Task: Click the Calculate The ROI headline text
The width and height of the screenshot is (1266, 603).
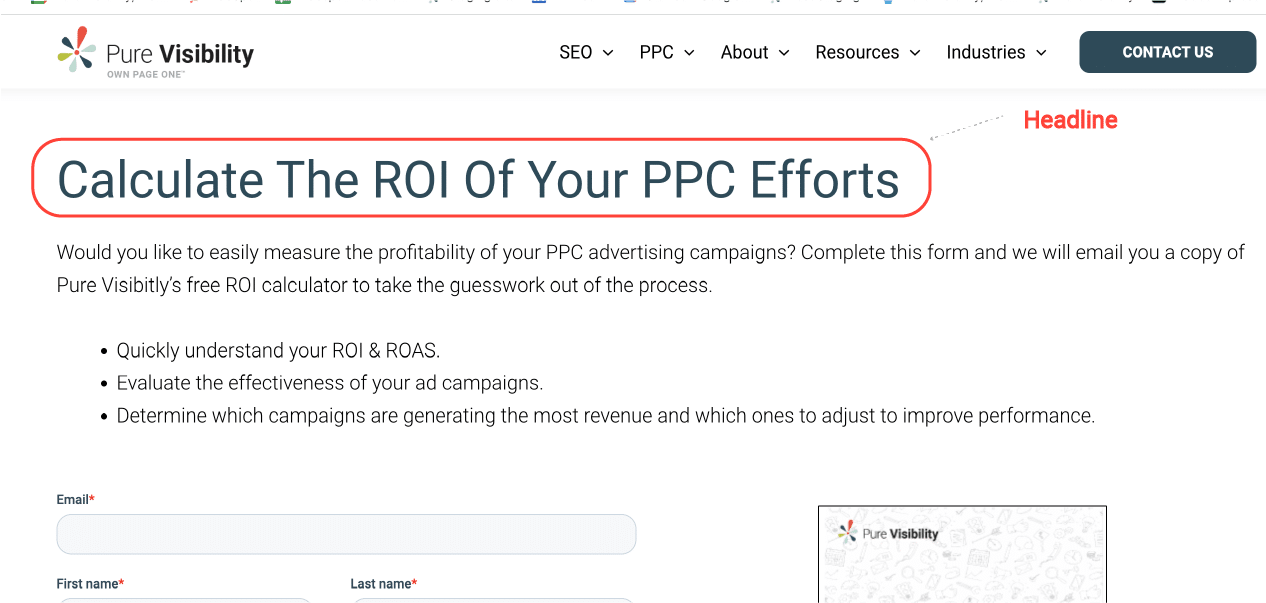Action: pyautogui.click(x=478, y=180)
